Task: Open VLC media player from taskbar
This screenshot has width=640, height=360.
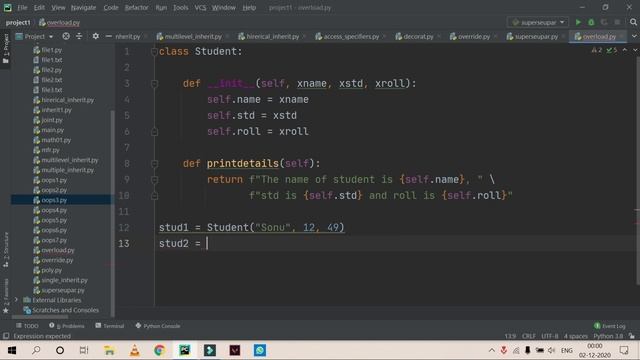Action: [135, 350]
